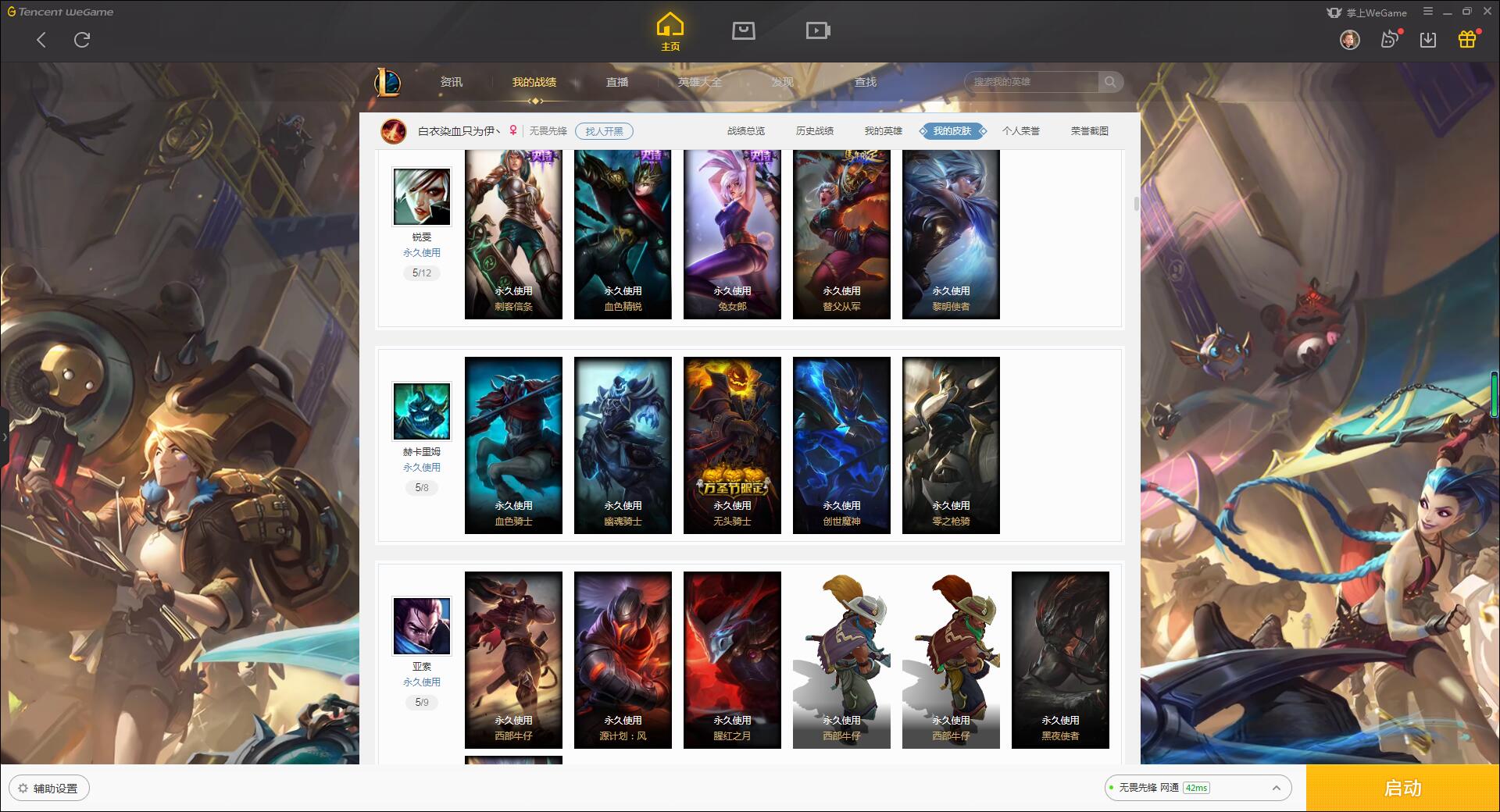Open the 黑夜使者 Yasuo skin thumbnail
This screenshot has width=1500, height=812.
coord(1060,660)
